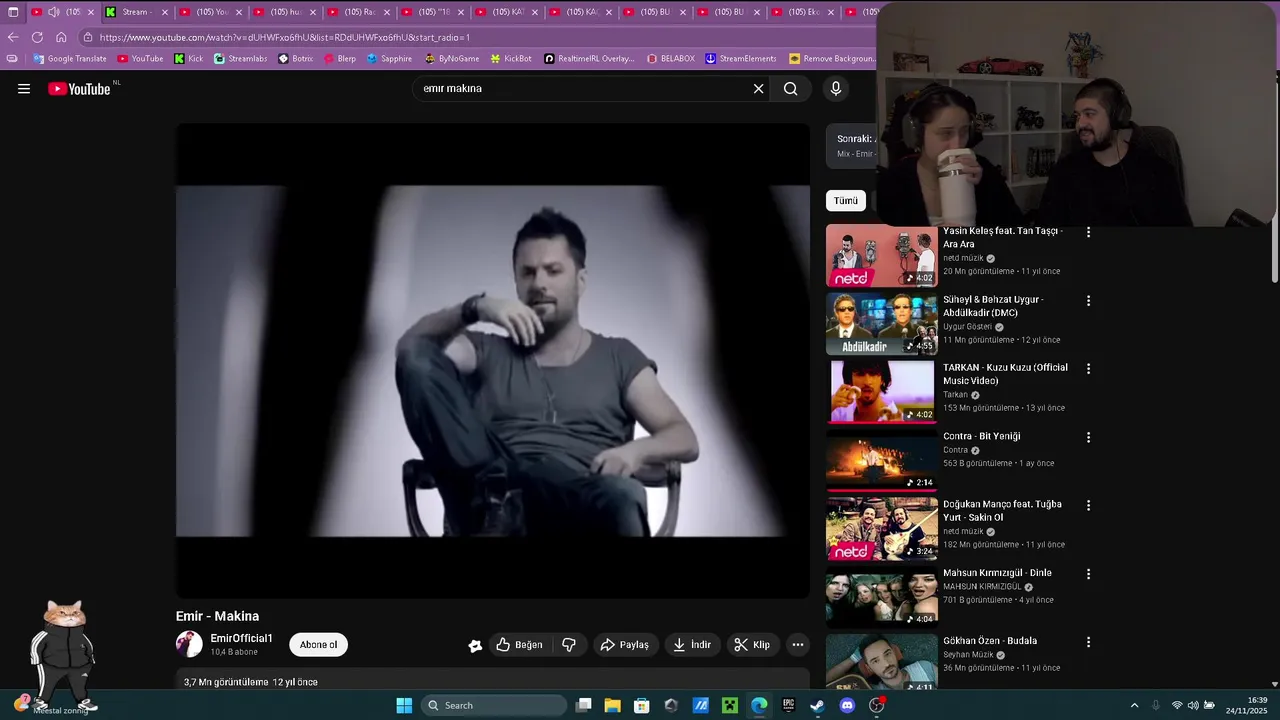Open options menu for Gökhan Özen Budala

point(1088,642)
